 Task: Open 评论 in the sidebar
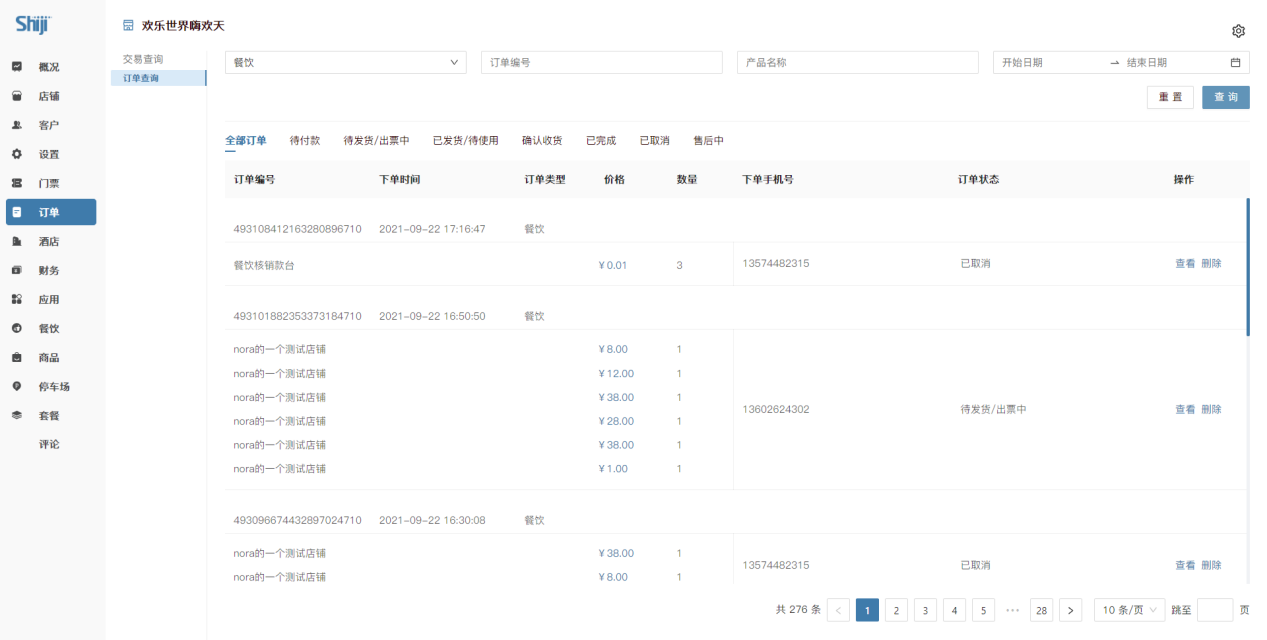click(49, 444)
